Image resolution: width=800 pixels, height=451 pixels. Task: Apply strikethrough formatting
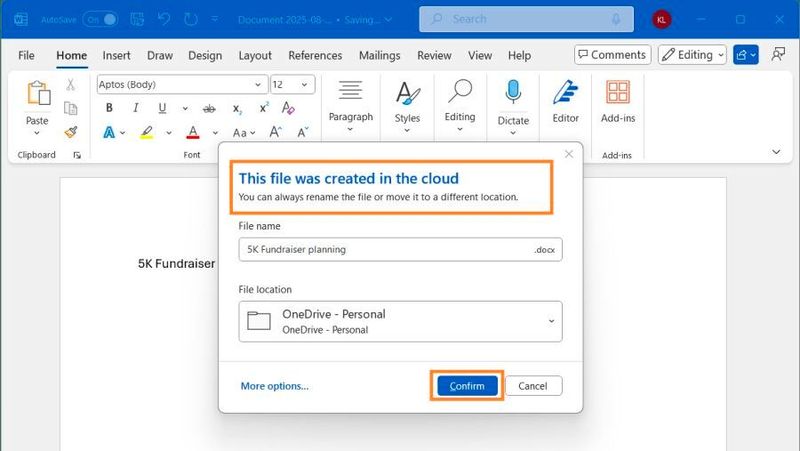coord(209,108)
